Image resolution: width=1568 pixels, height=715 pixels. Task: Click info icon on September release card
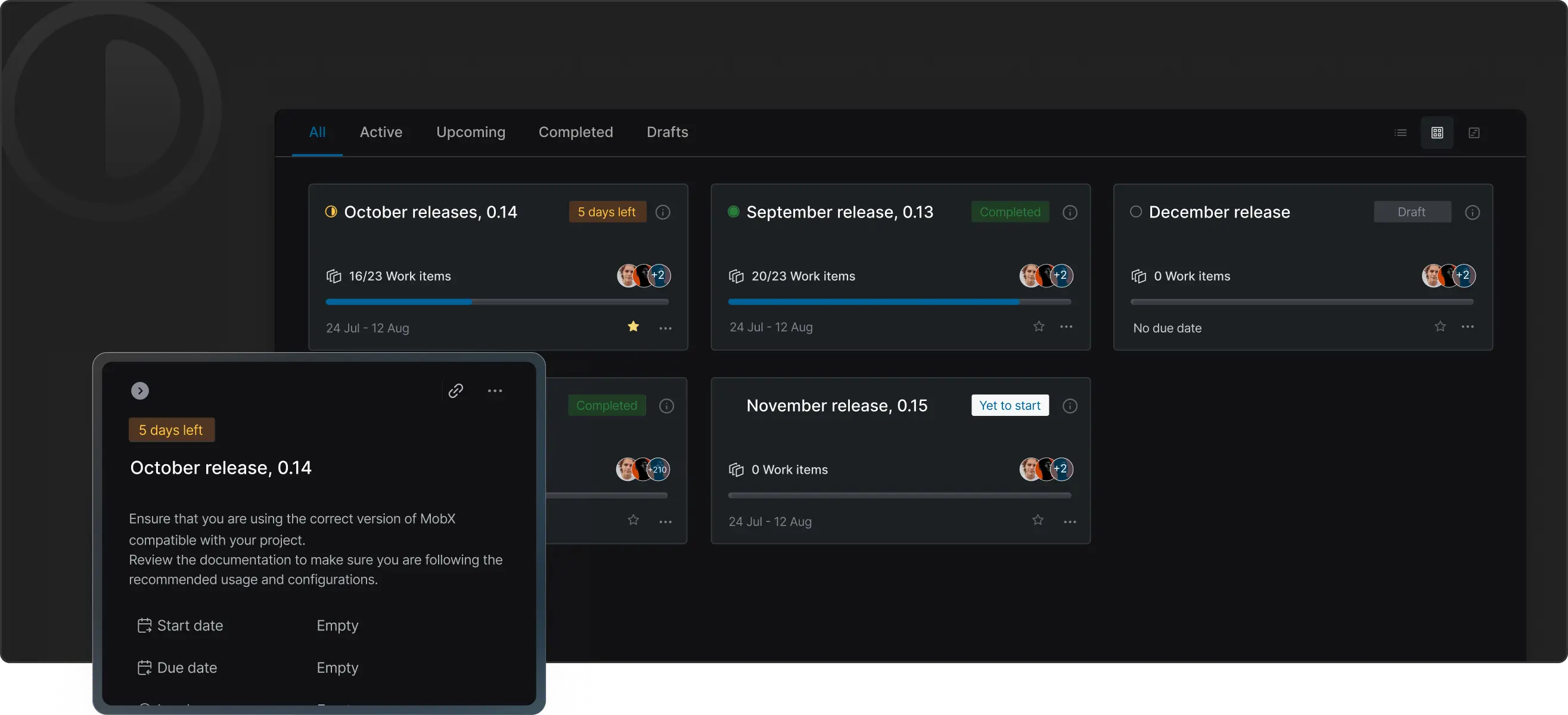pyautogui.click(x=1070, y=212)
